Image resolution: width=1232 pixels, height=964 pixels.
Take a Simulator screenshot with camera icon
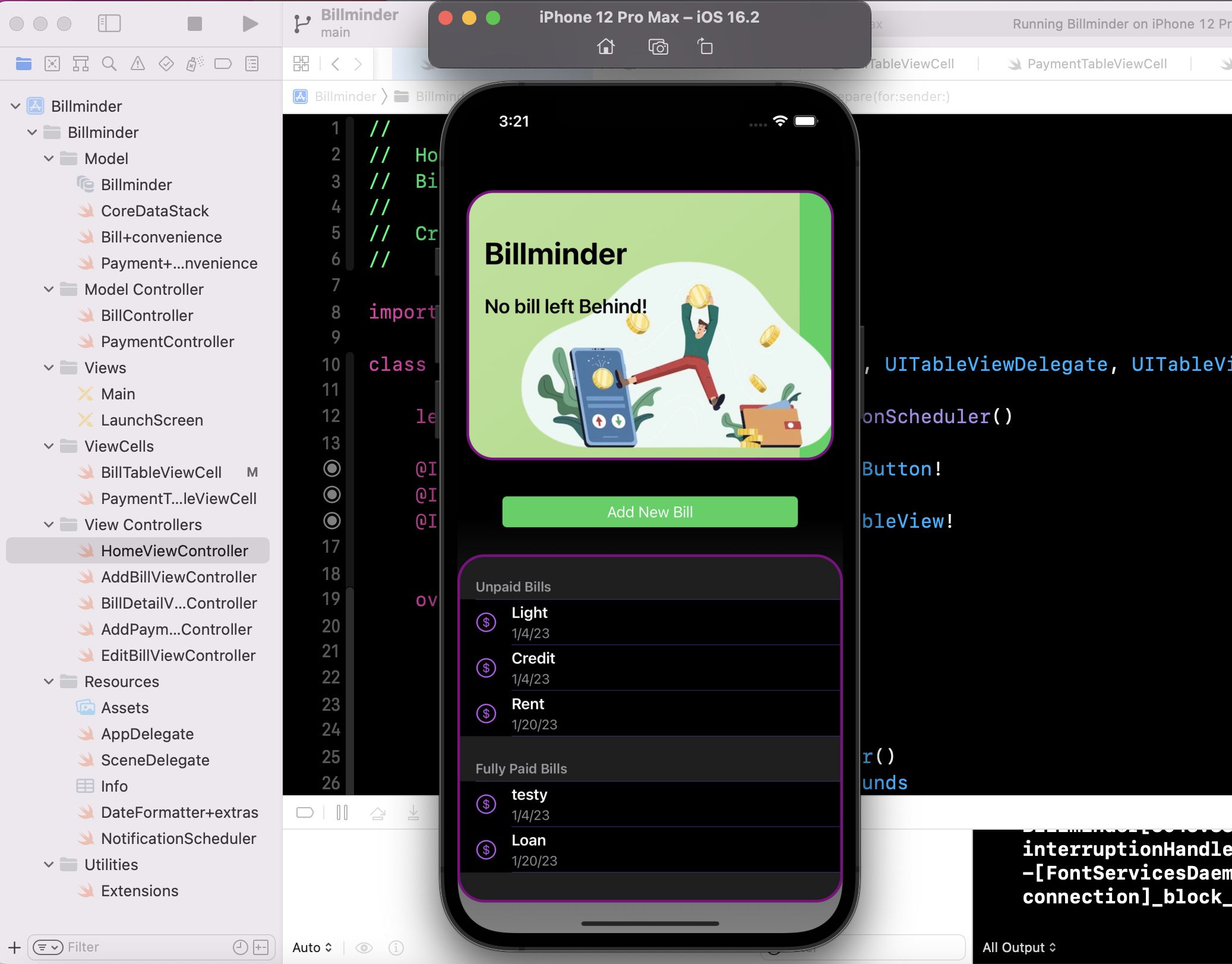[658, 46]
